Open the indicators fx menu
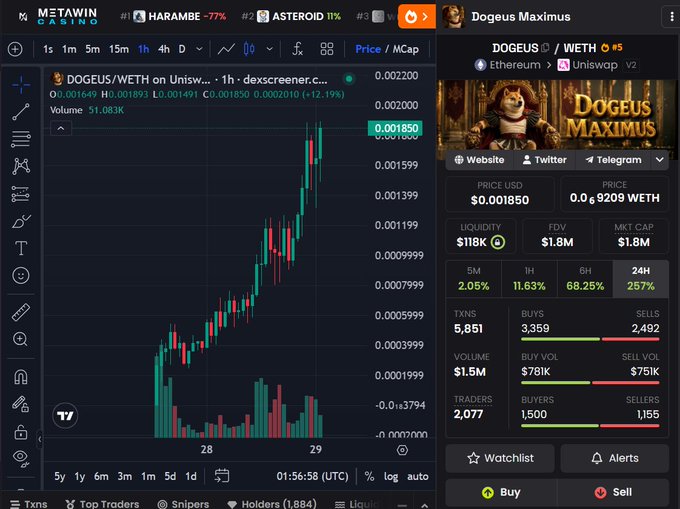The image size is (680, 509). 298,49
